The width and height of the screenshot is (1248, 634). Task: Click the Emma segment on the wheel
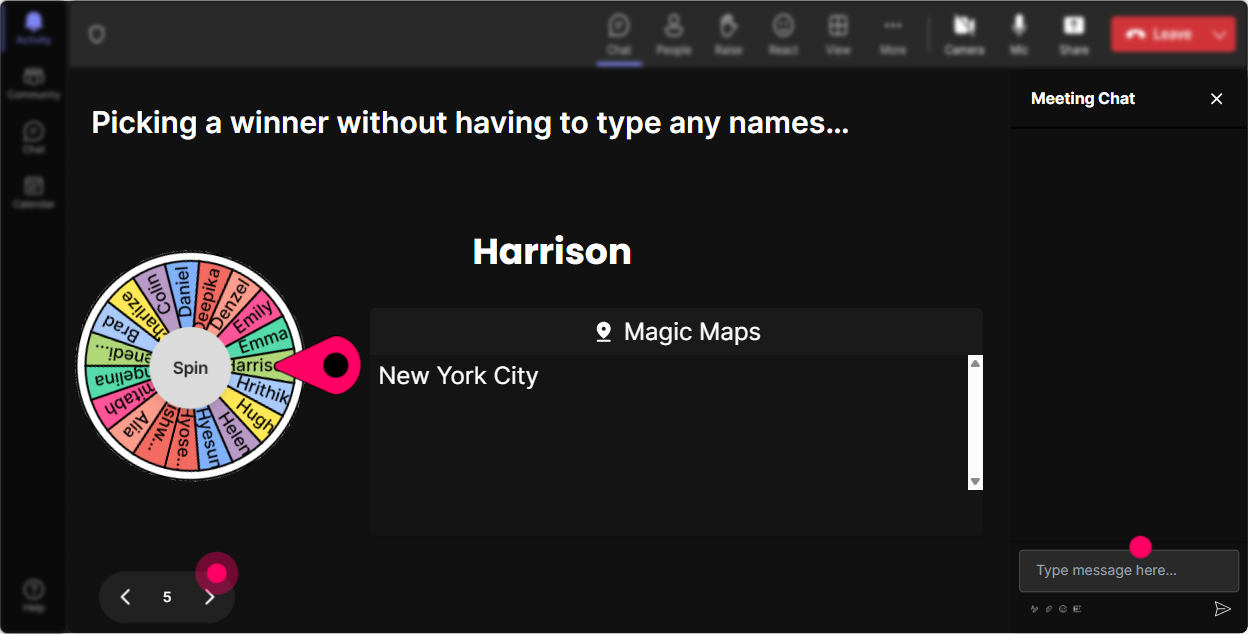pyautogui.click(x=262, y=339)
